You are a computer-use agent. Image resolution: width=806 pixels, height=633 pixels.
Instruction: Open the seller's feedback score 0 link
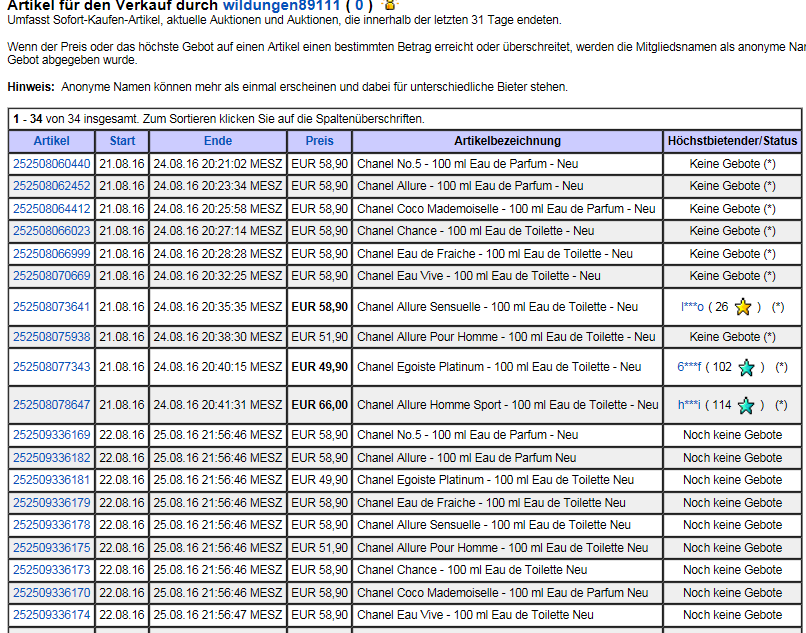(x=359, y=6)
